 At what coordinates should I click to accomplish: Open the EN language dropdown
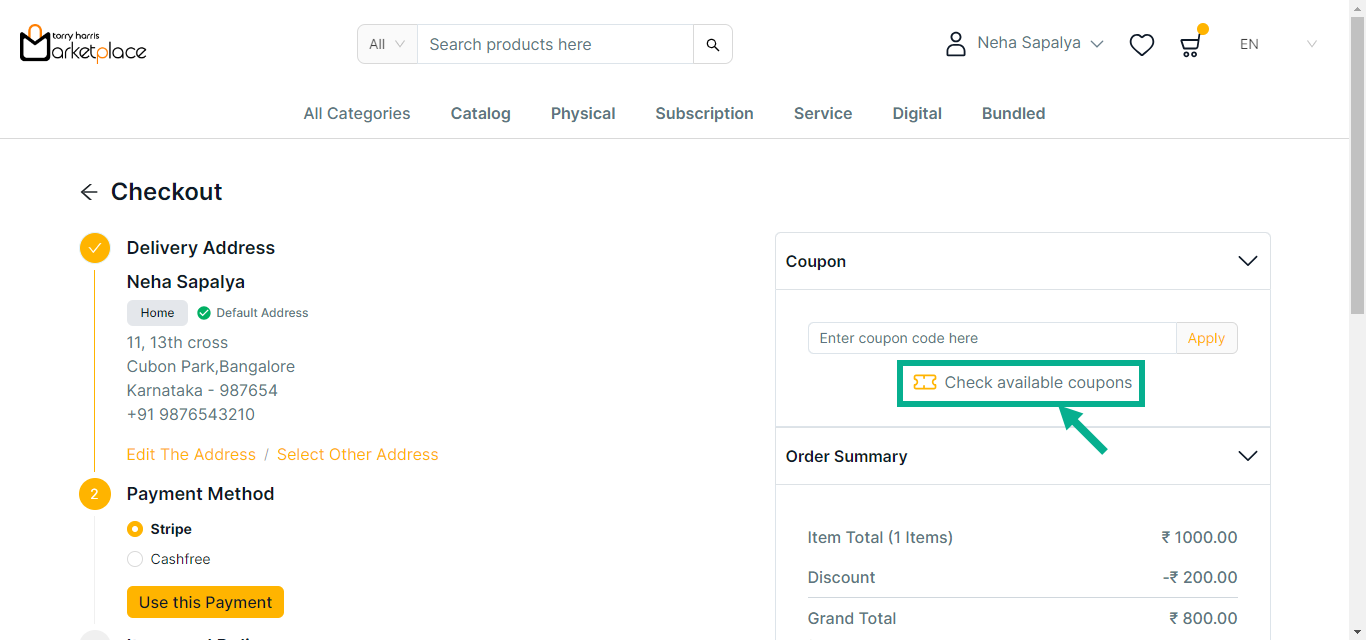(x=1278, y=44)
